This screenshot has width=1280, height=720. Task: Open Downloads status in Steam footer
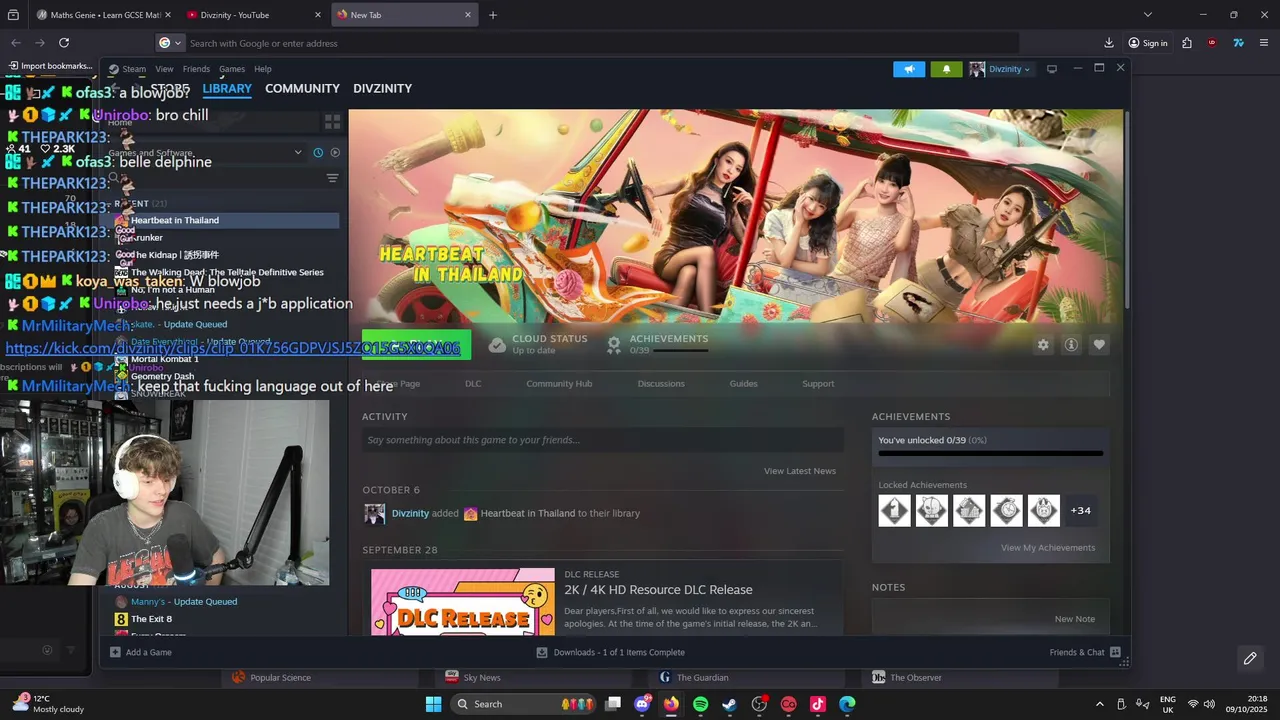611,652
